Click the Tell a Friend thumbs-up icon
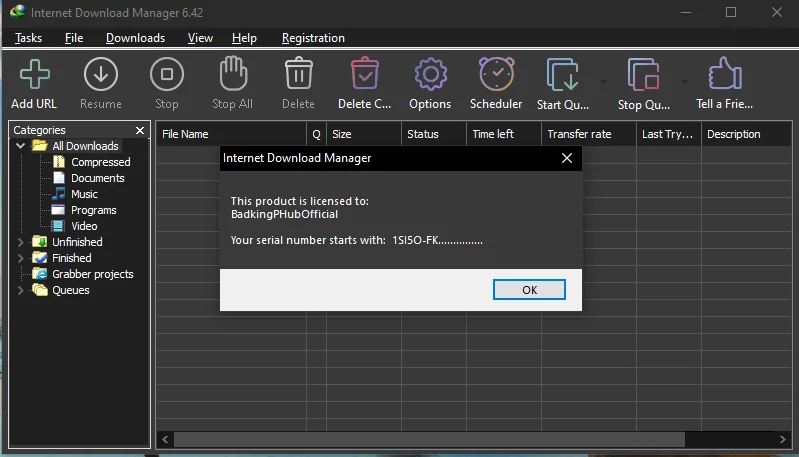The width and height of the screenshot is (799, 457). point(725,73)
